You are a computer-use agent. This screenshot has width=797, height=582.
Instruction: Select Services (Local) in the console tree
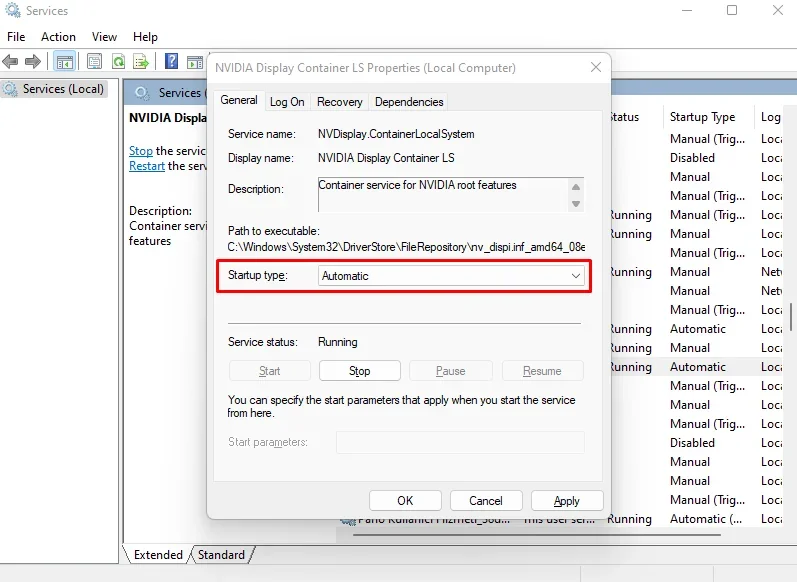pyautogui.click(x=54, y=89)
